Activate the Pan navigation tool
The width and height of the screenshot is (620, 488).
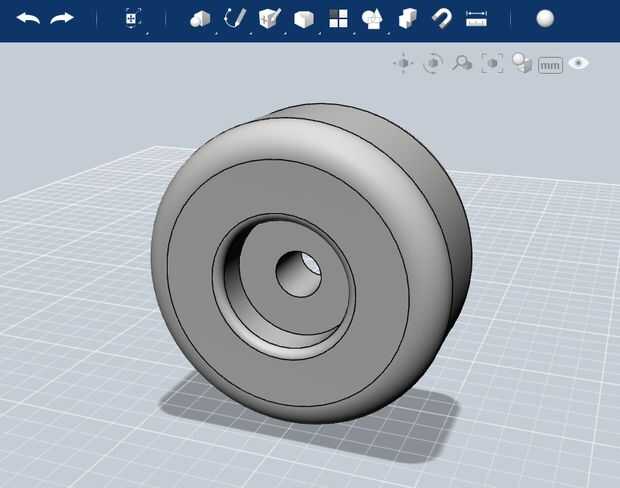coord(403,63)
